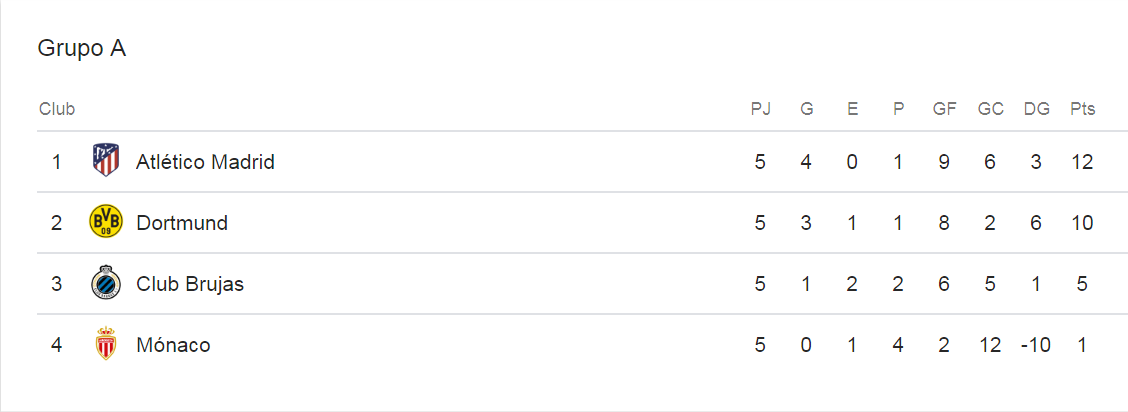The height and width of the screenshot is (412, 1128).
Task: Select the Club Brujas team name
Action: pos(190,284)
